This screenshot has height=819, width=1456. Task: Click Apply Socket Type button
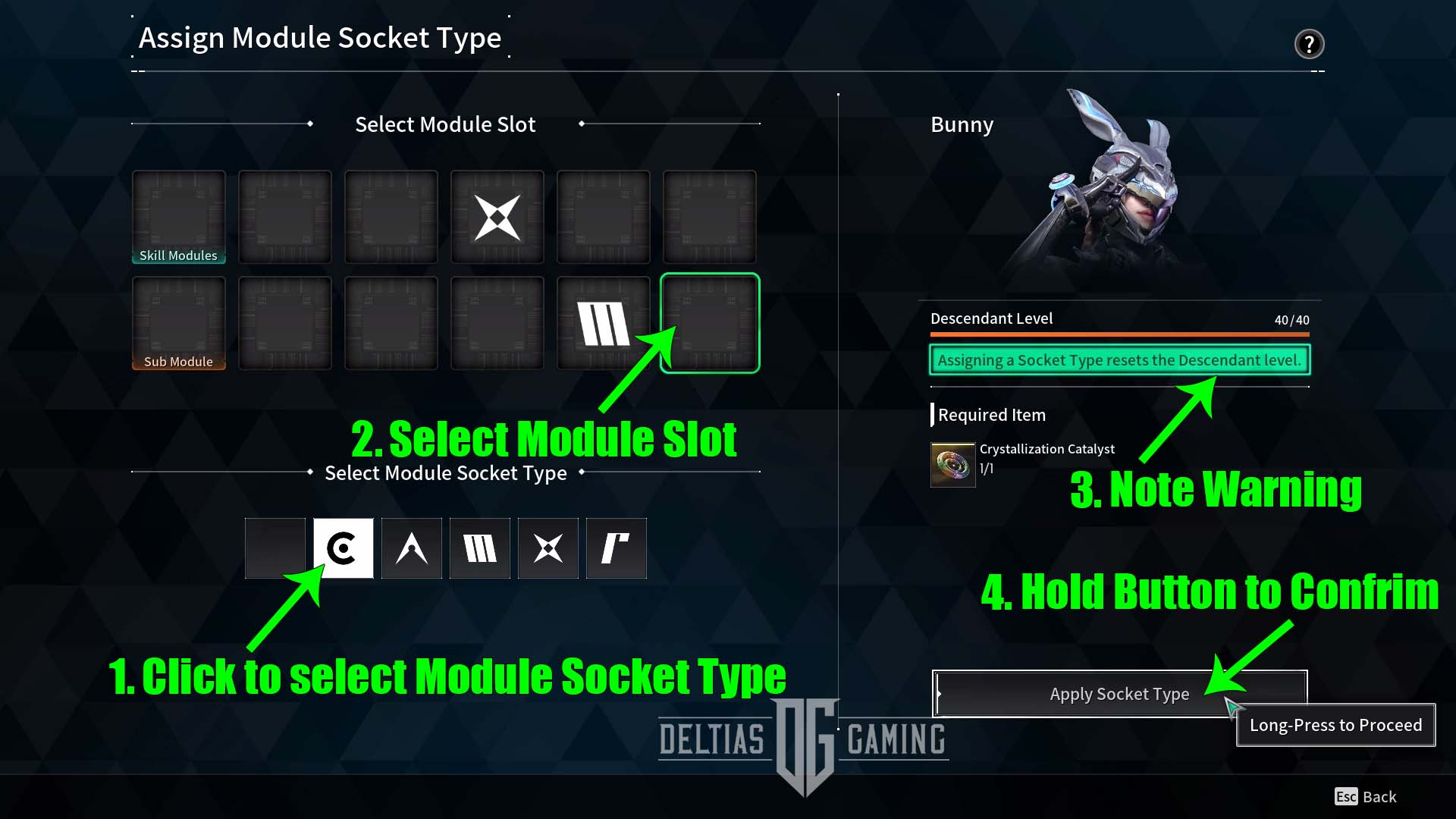[x=1119, y=693]
